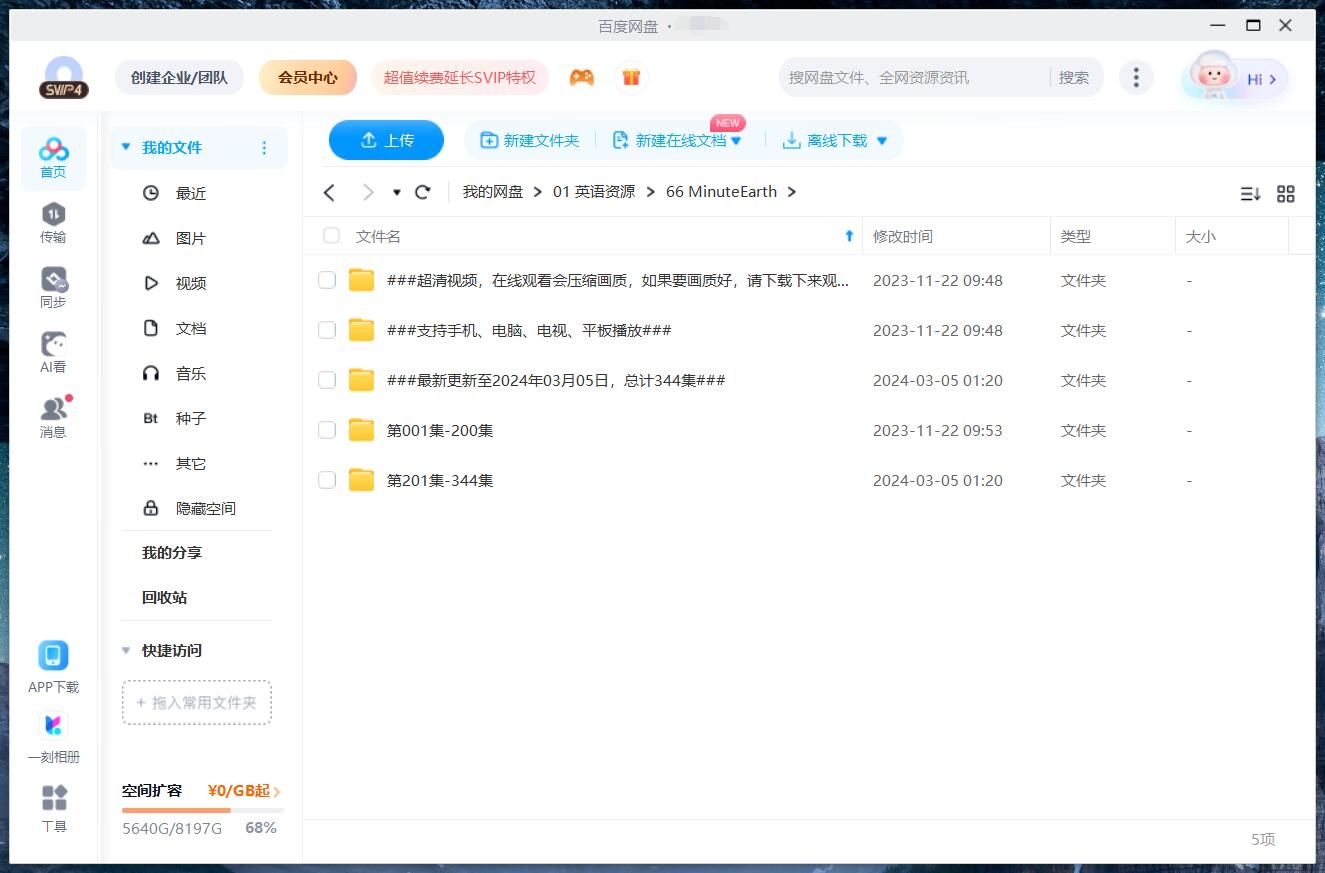Click the 音乐 headphones icon
Viewport: 1325px width, 873px height.
pyautogui.click(x=151, y=373)
